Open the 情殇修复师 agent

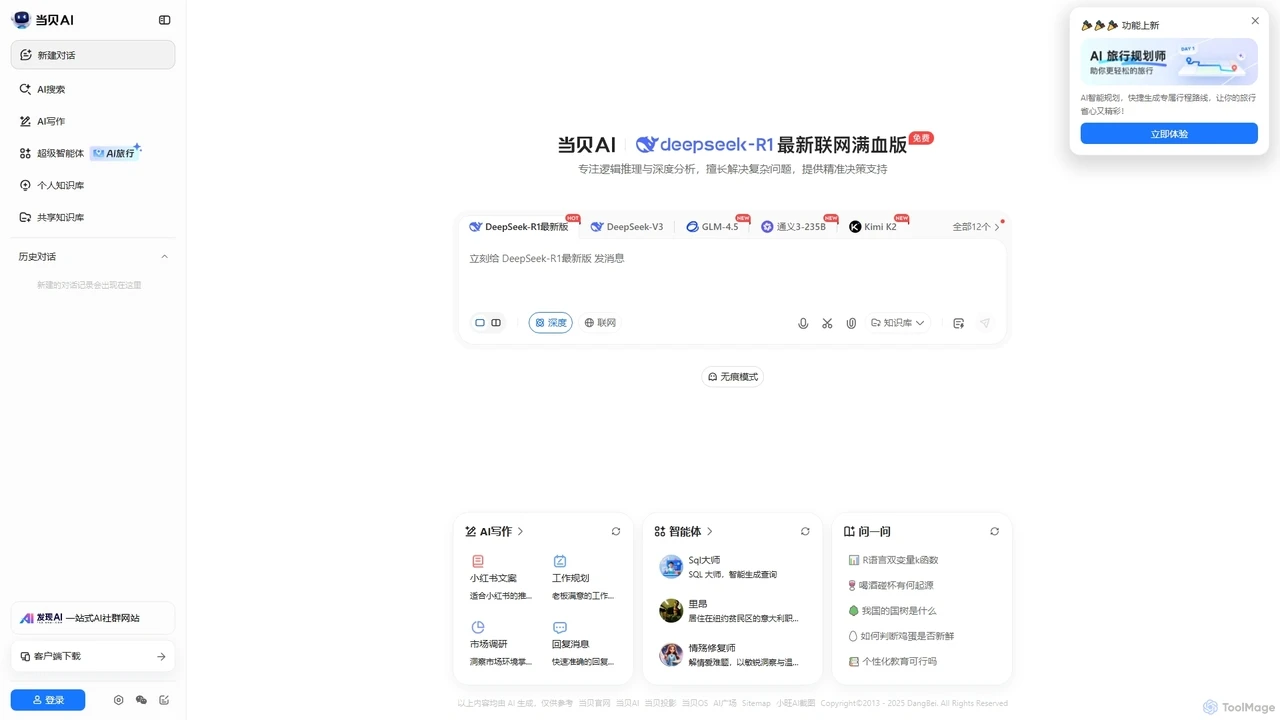730,654
